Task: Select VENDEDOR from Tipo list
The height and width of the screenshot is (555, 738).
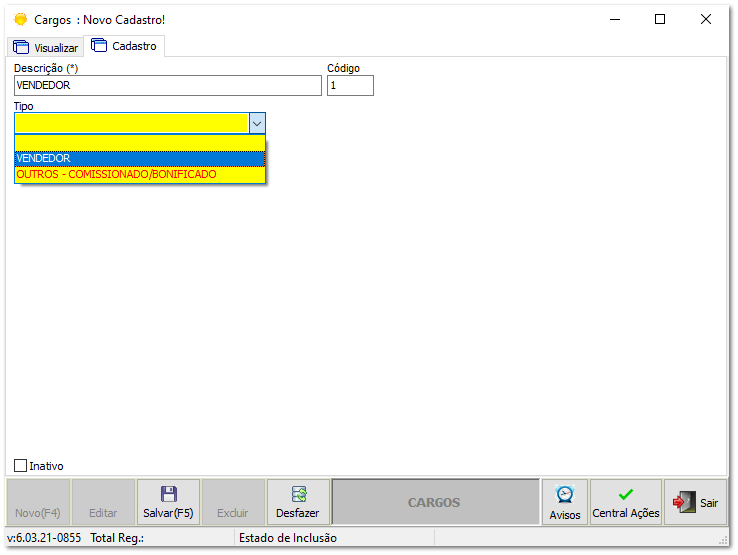Action: (x=140, y=158)
